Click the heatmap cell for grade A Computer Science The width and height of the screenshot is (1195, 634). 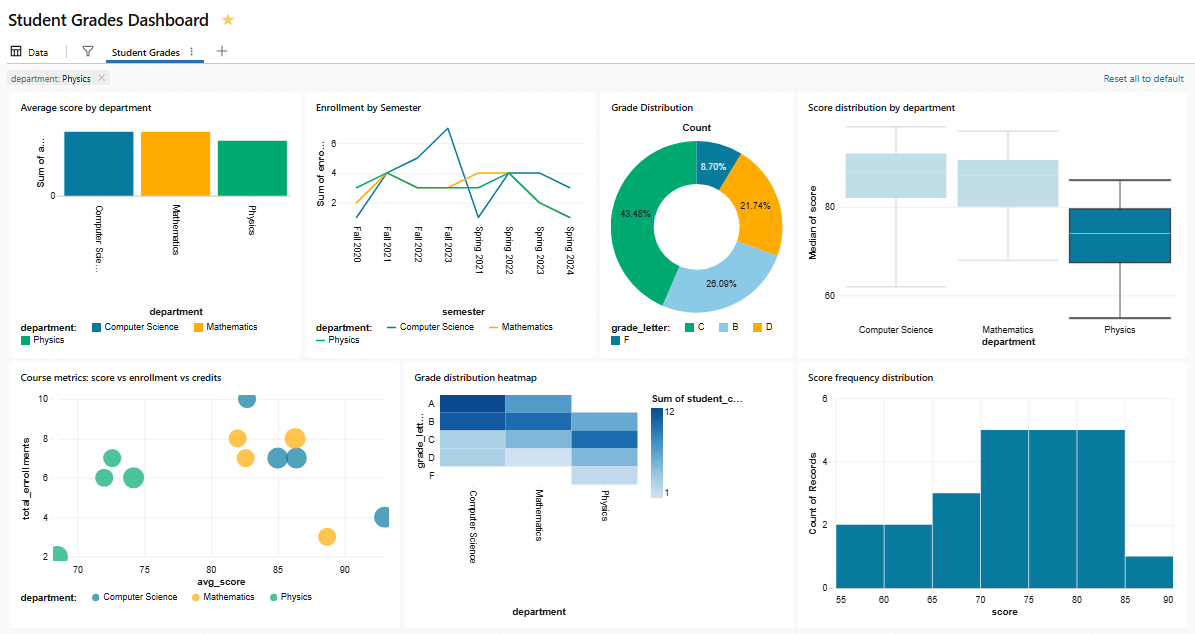(x=473, y=404)
